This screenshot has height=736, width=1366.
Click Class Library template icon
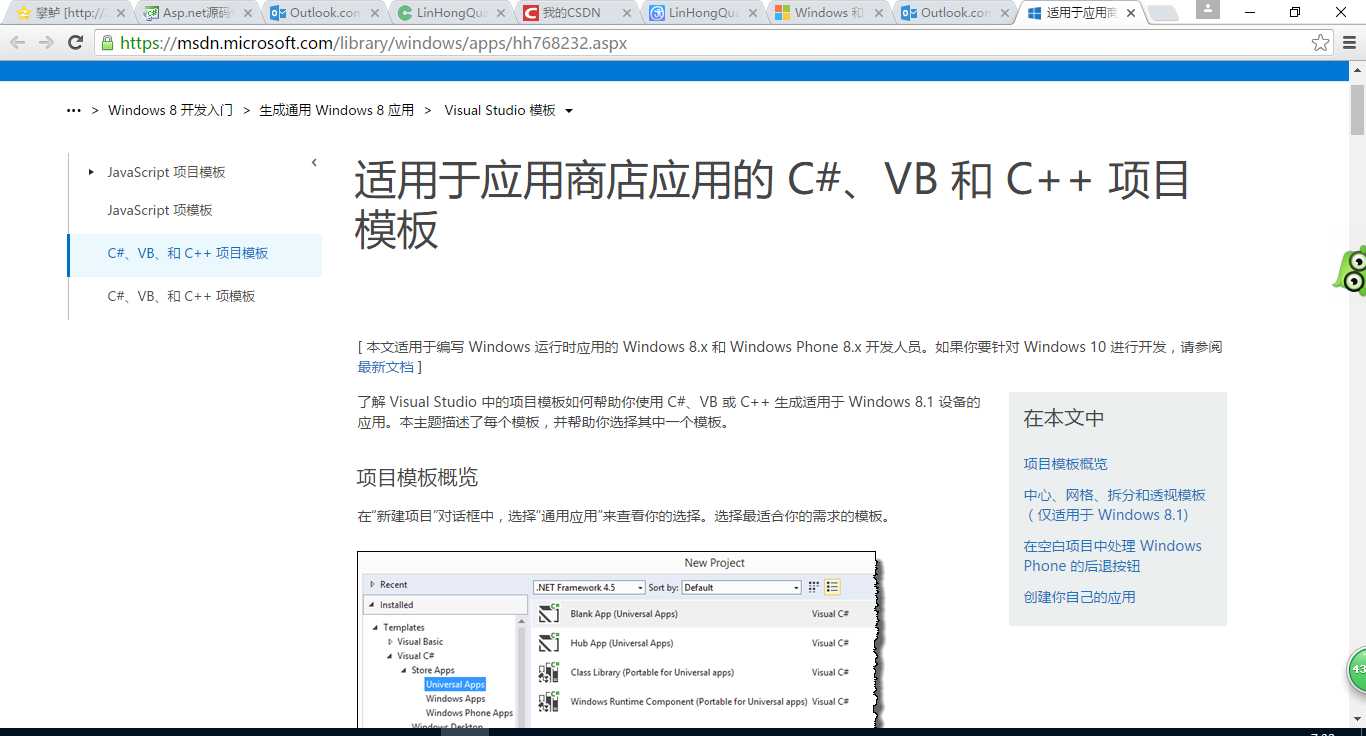(549, 672)
